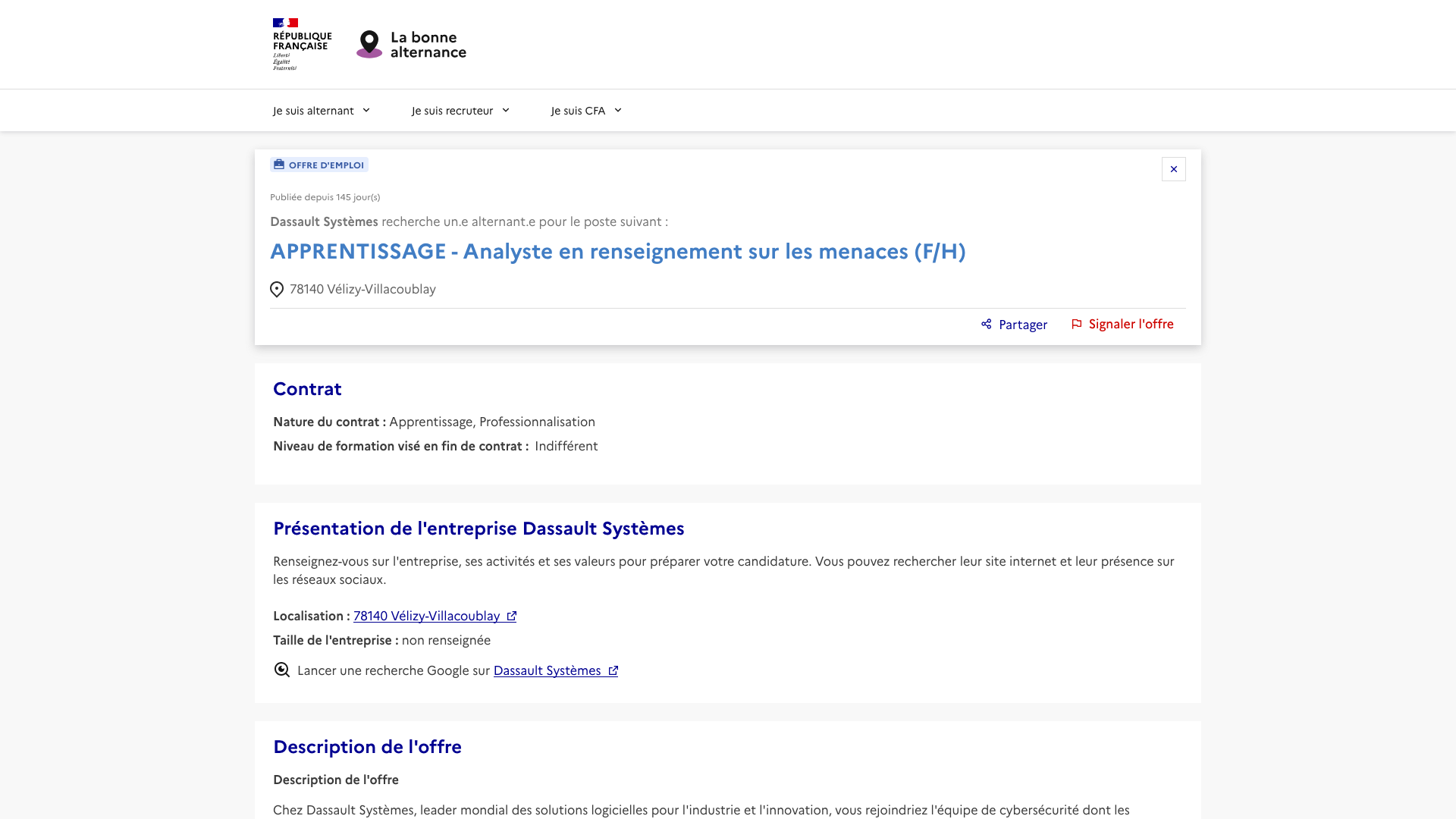Click the Indifférent training level value

coord(566,446)
